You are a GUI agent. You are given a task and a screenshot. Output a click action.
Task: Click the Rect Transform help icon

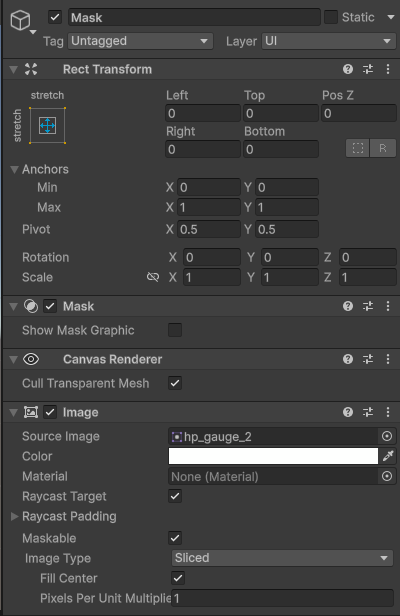point(348,70)
